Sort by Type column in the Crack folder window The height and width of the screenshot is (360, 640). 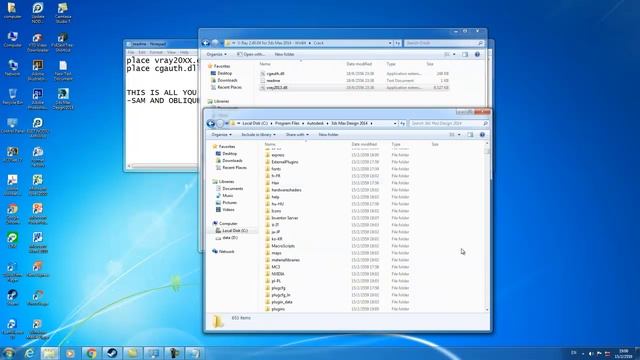click(x=391, y=64)
